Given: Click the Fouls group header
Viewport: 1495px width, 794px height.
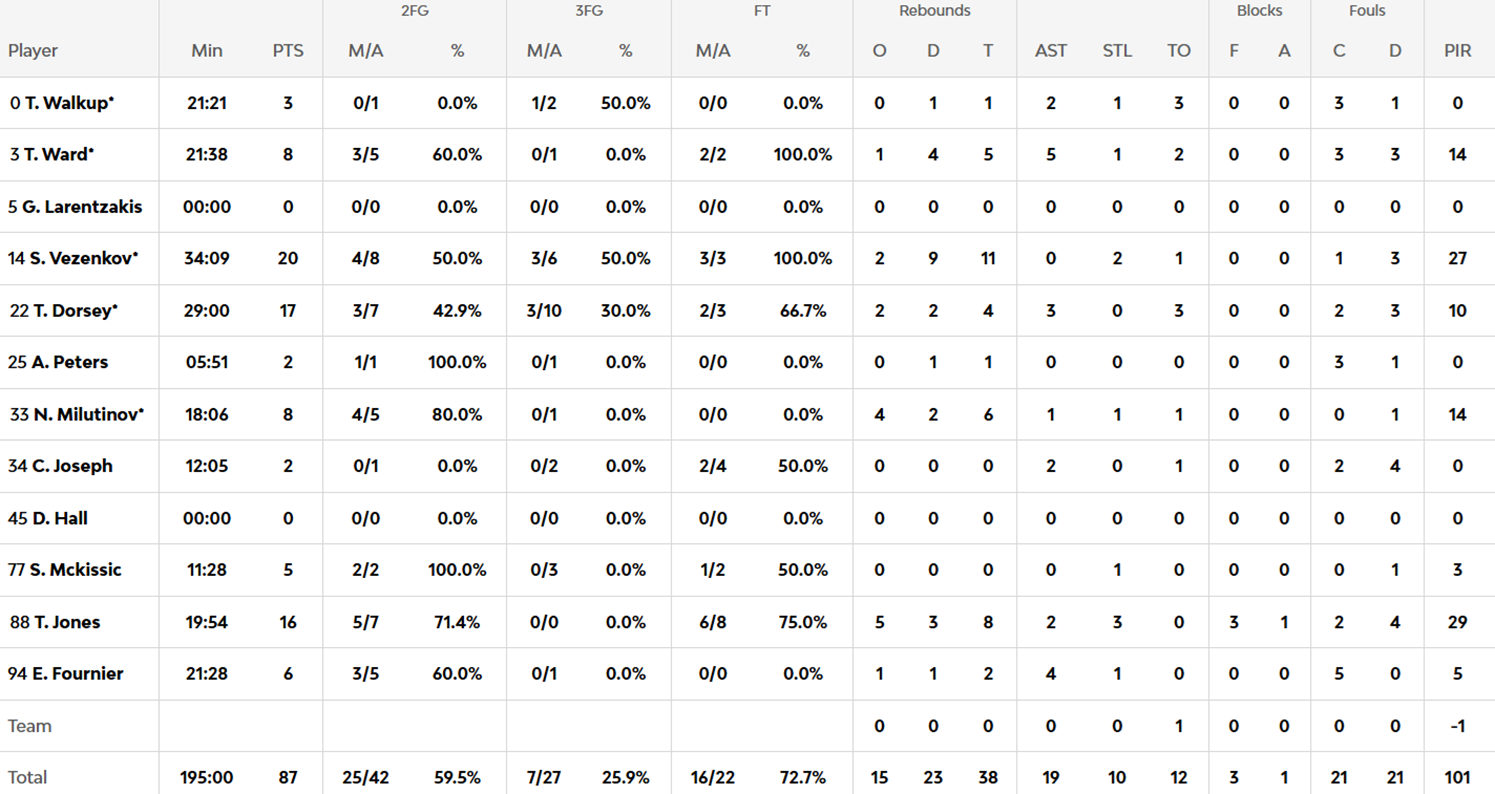Looking at the screenshot, I should click(1366, 11).
